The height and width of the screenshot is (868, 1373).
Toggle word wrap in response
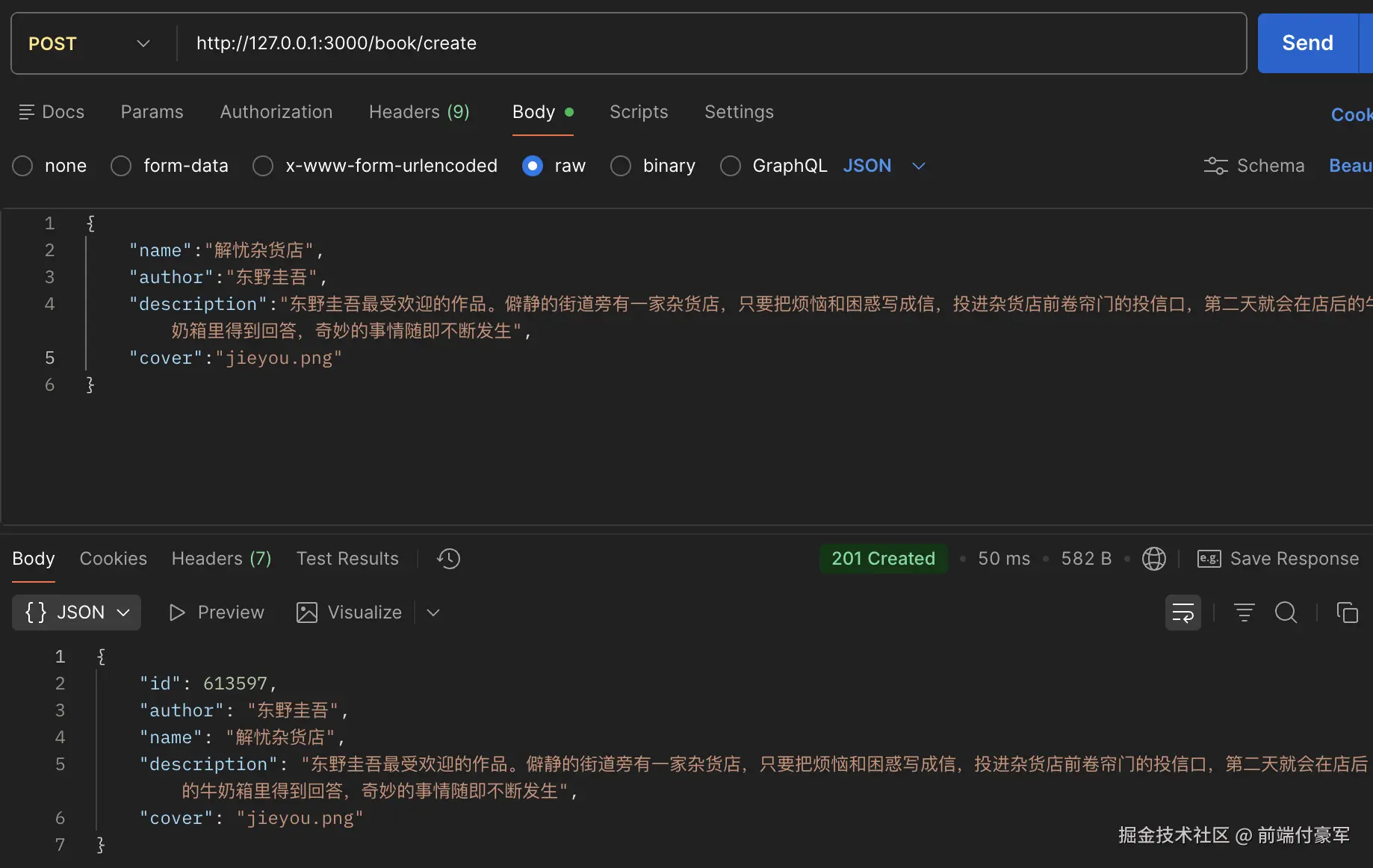pyautogui.click(x=1183, y=613)
